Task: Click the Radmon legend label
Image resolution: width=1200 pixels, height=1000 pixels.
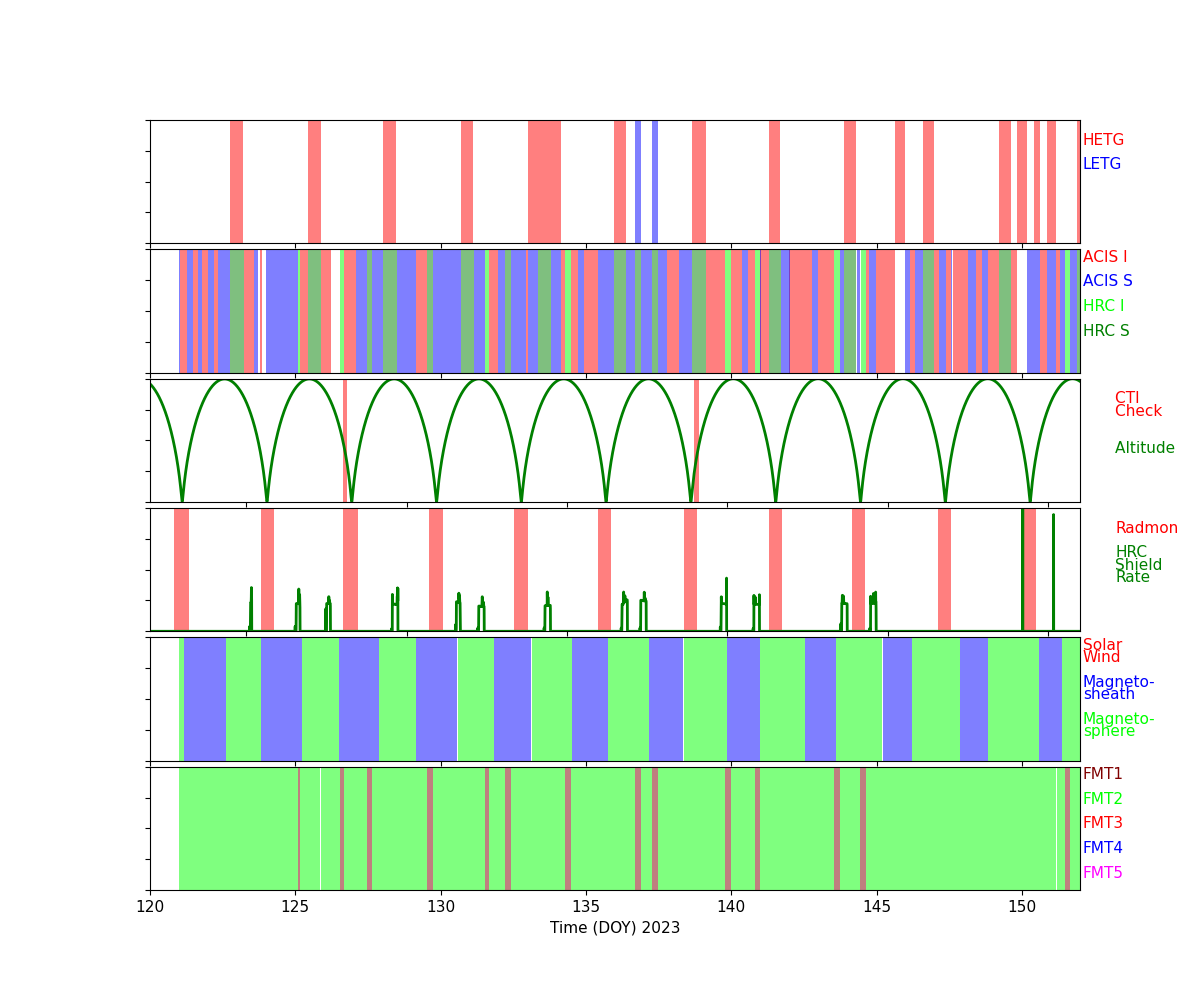Action: pos(1146,529)
